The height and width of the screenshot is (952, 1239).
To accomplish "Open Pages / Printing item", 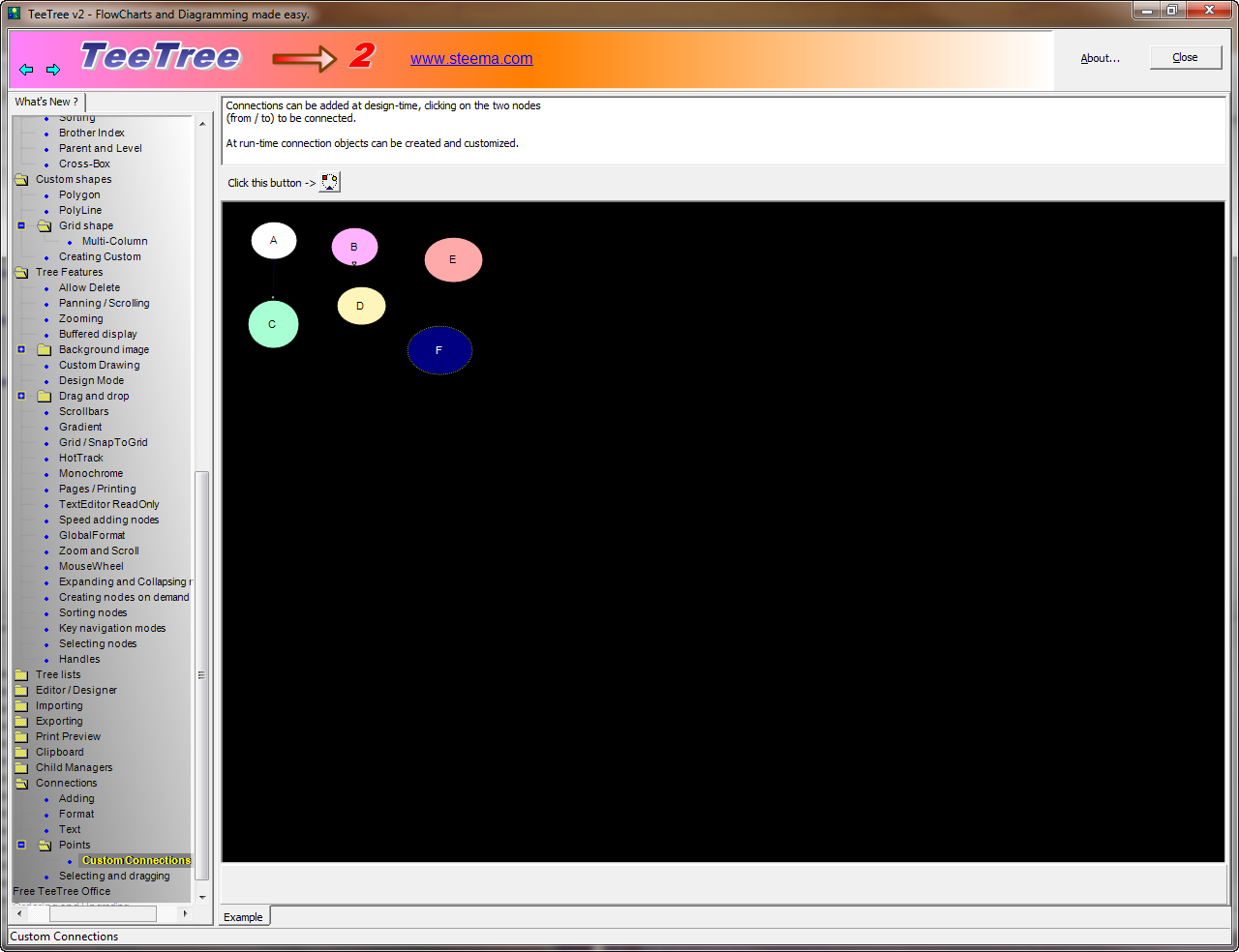I will (98, 489).
